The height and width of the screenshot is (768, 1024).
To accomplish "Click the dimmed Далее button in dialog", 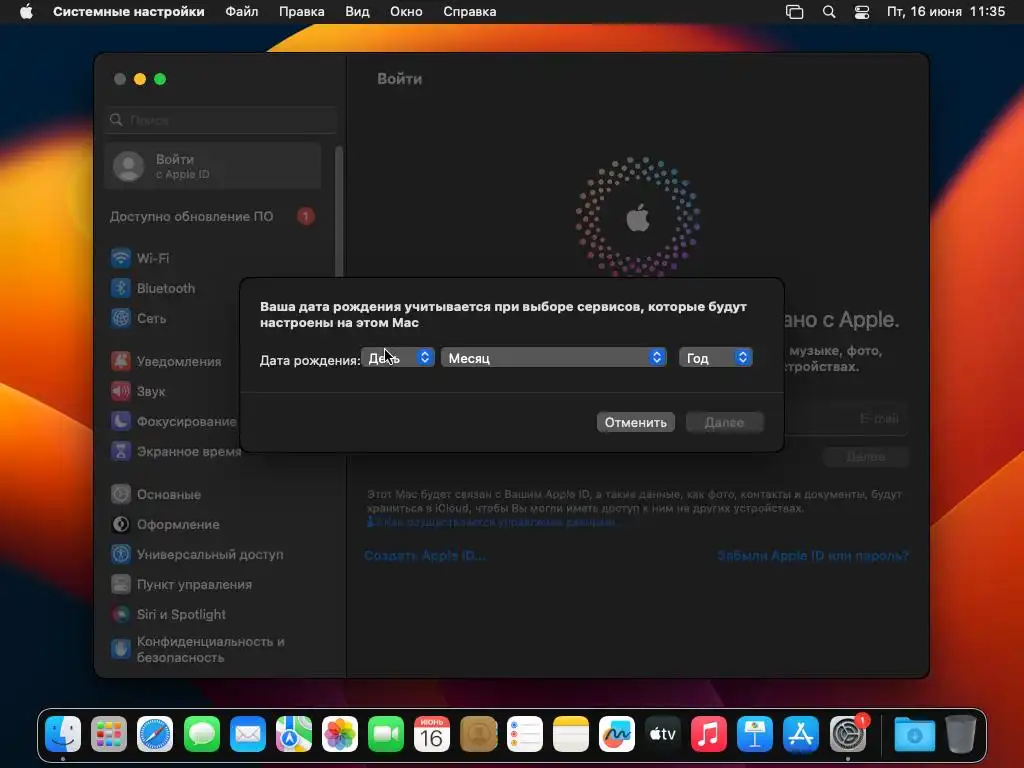I will [724, 423].
